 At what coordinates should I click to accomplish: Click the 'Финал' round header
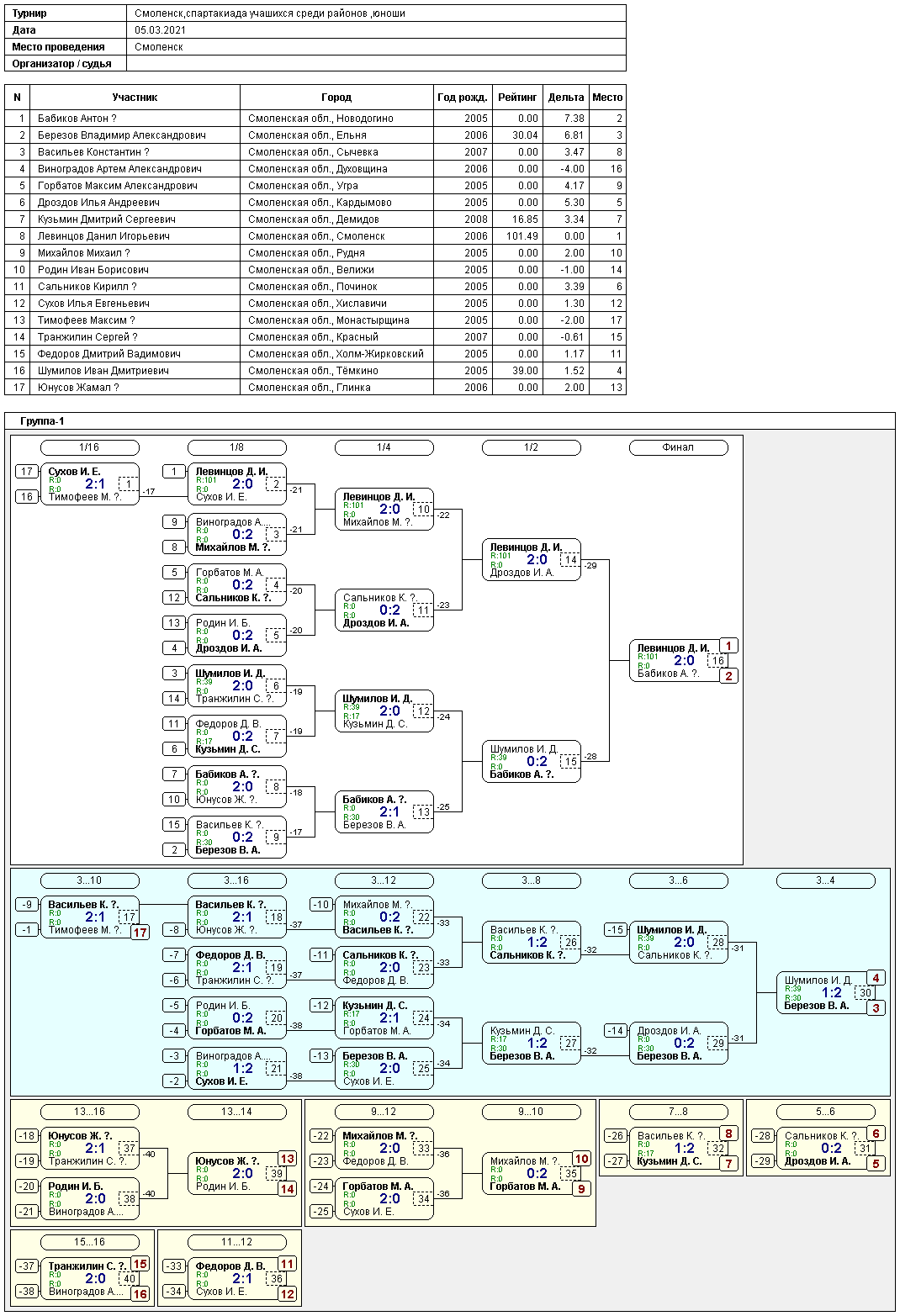tap(678, 447)
